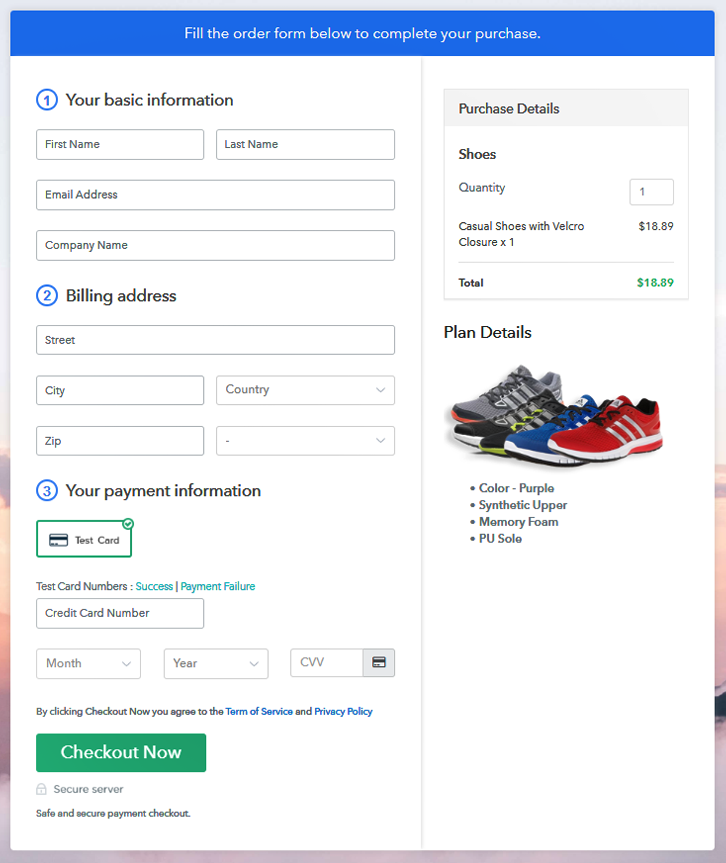Click the 'Memory Foam' bullet
Viewport: 726px width, 863px height.
(x=518, y=522)
